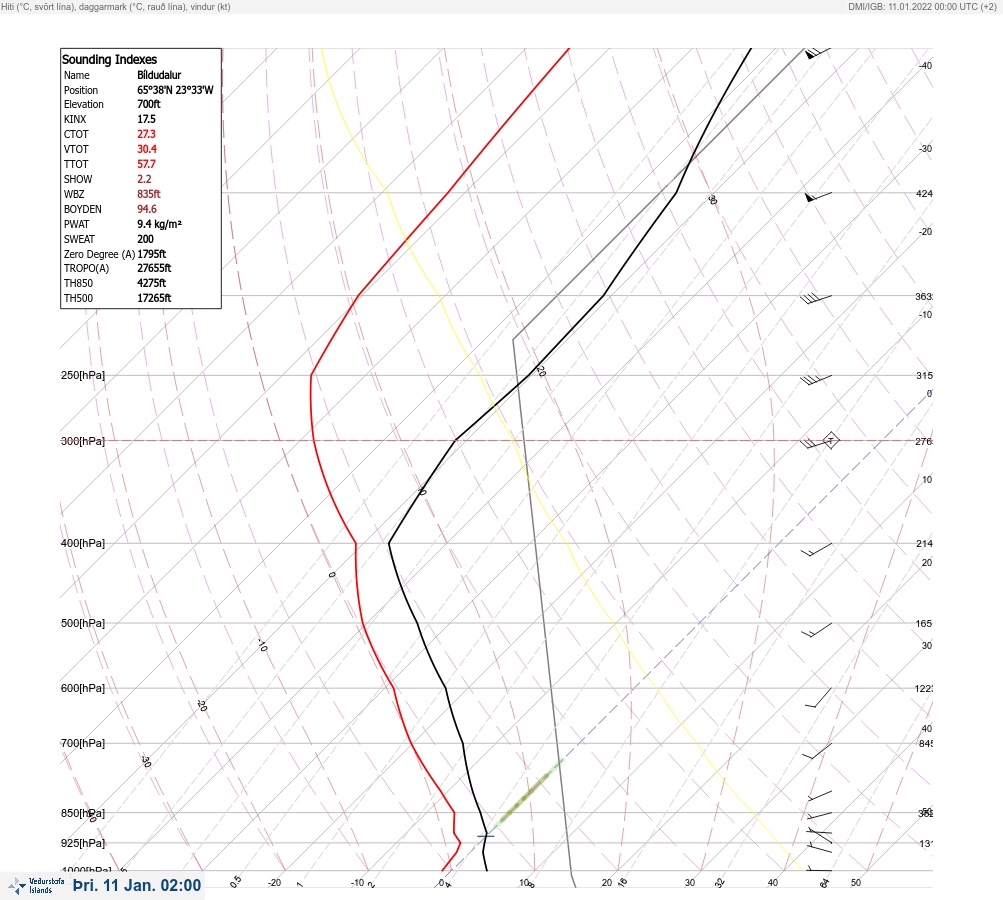This screenshot has width=1003, height=900.
Task: Click the wind barb at 600 hPa level
Action: (818, 698)
